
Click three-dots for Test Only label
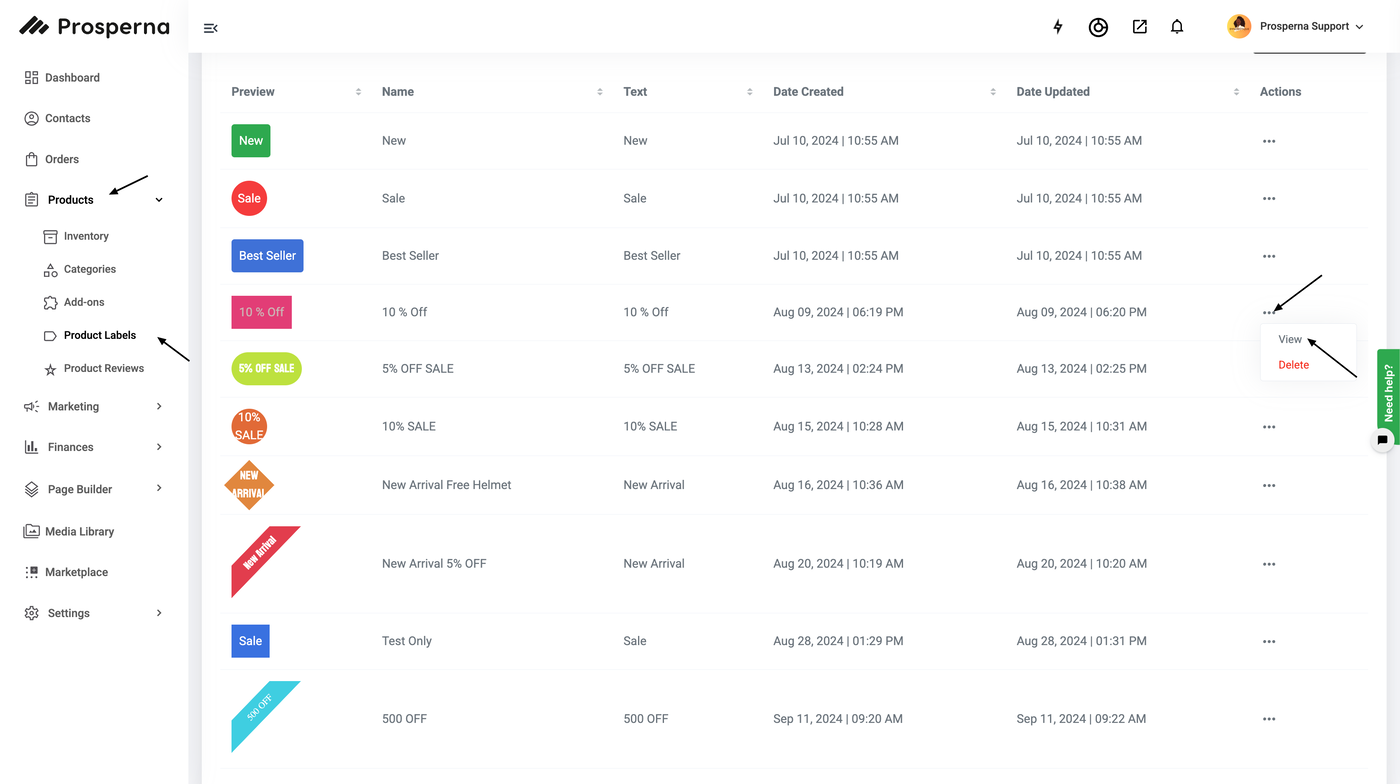point(1269,642)
